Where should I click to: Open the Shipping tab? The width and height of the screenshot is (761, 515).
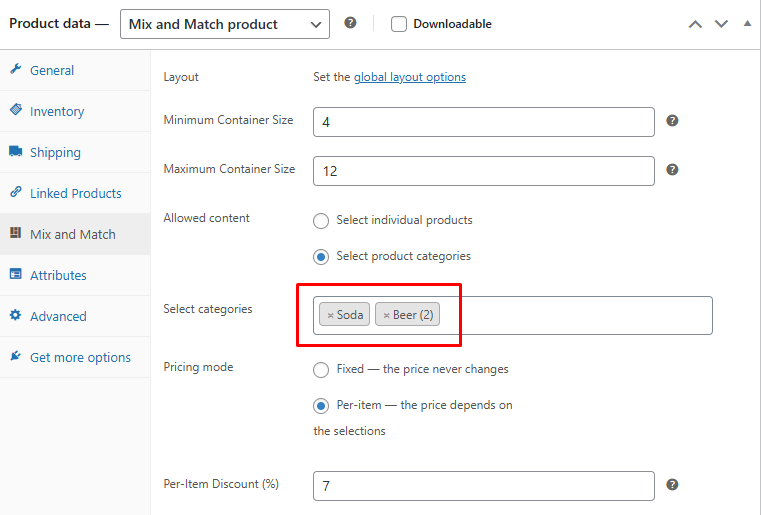tap(75, 152)
